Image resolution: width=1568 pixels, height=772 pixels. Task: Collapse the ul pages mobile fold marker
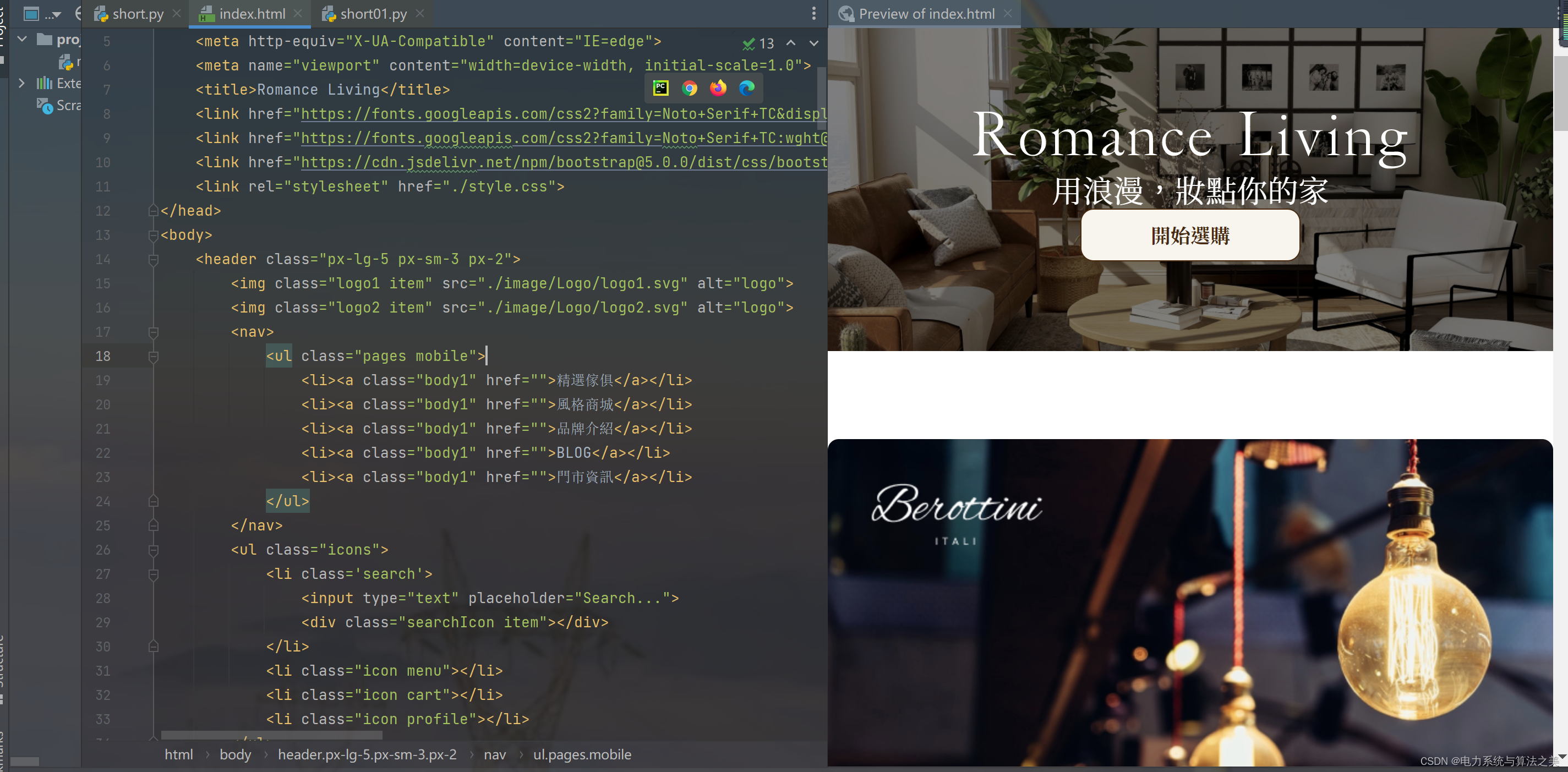tap(154, 357)
